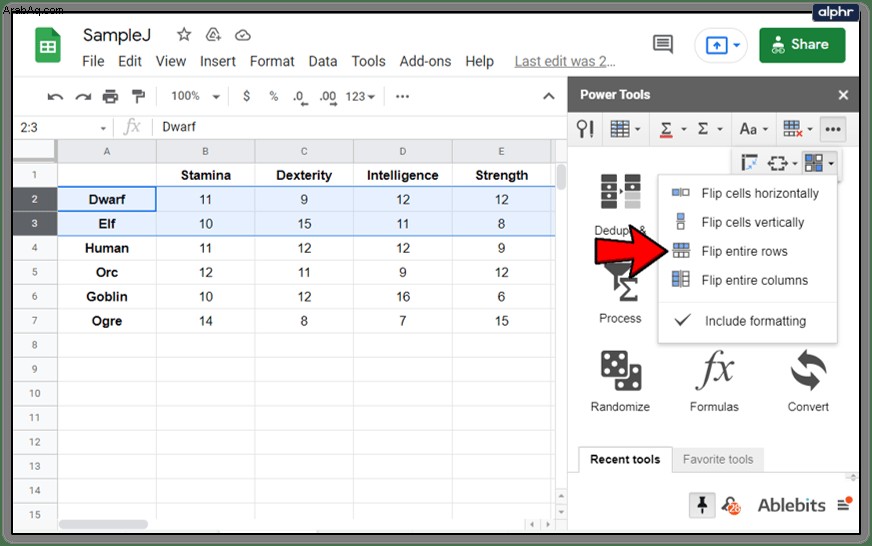This screenshot has width=872, height=546.
Task: Open the View menu
Action: 170,61
